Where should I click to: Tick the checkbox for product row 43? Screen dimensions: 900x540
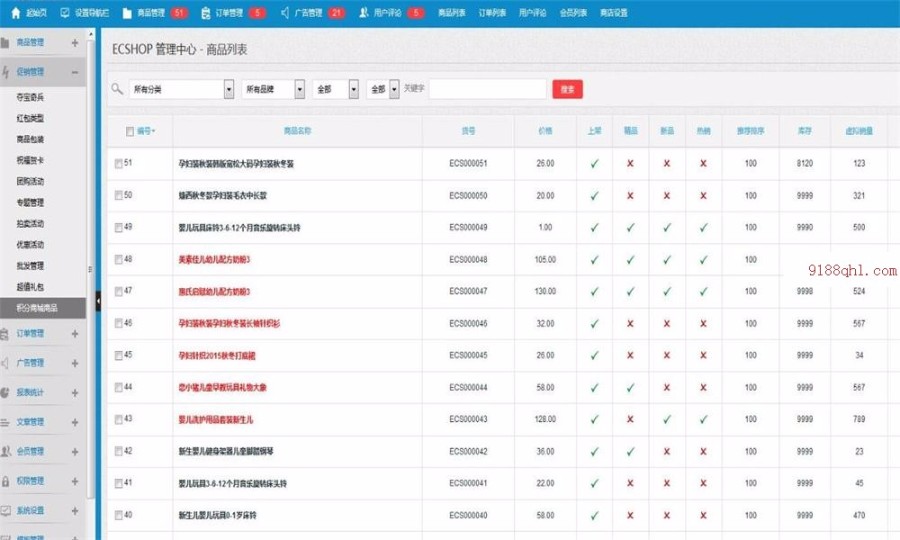click(118, 419)
